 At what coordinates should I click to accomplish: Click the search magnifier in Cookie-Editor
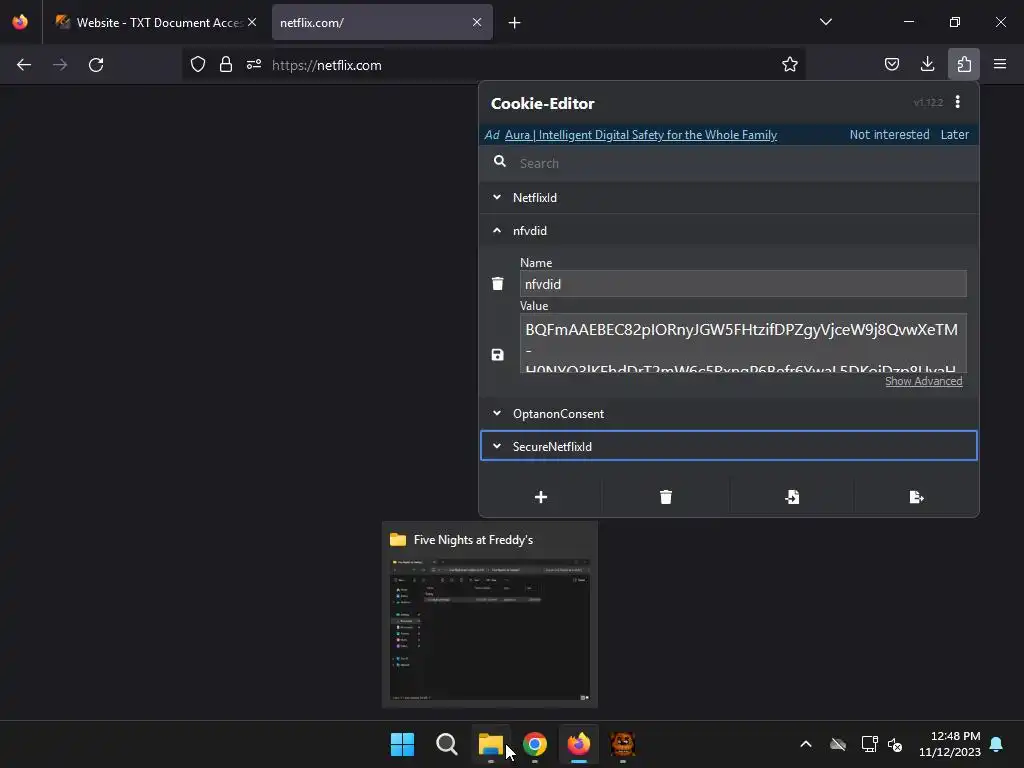coord(500,161)
